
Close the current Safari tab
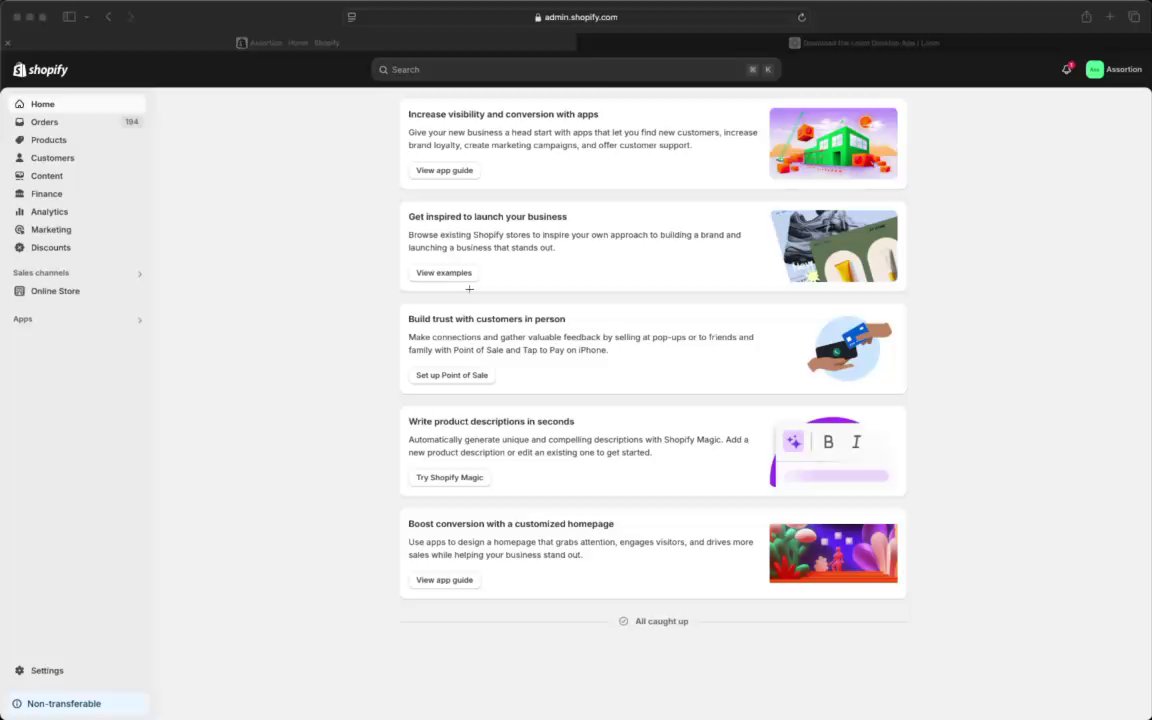tap(7, 43)
